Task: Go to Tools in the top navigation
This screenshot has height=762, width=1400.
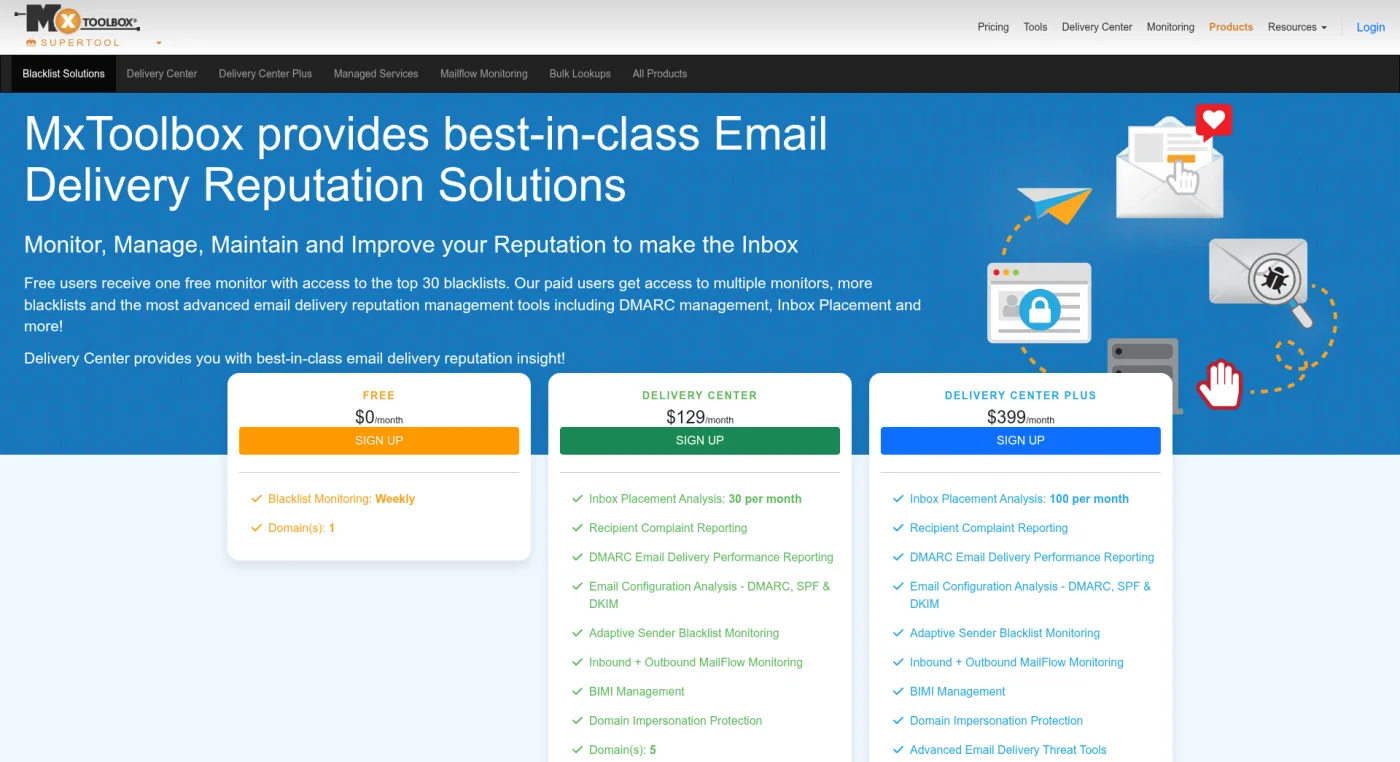Action: click(x=1035, y=27)
